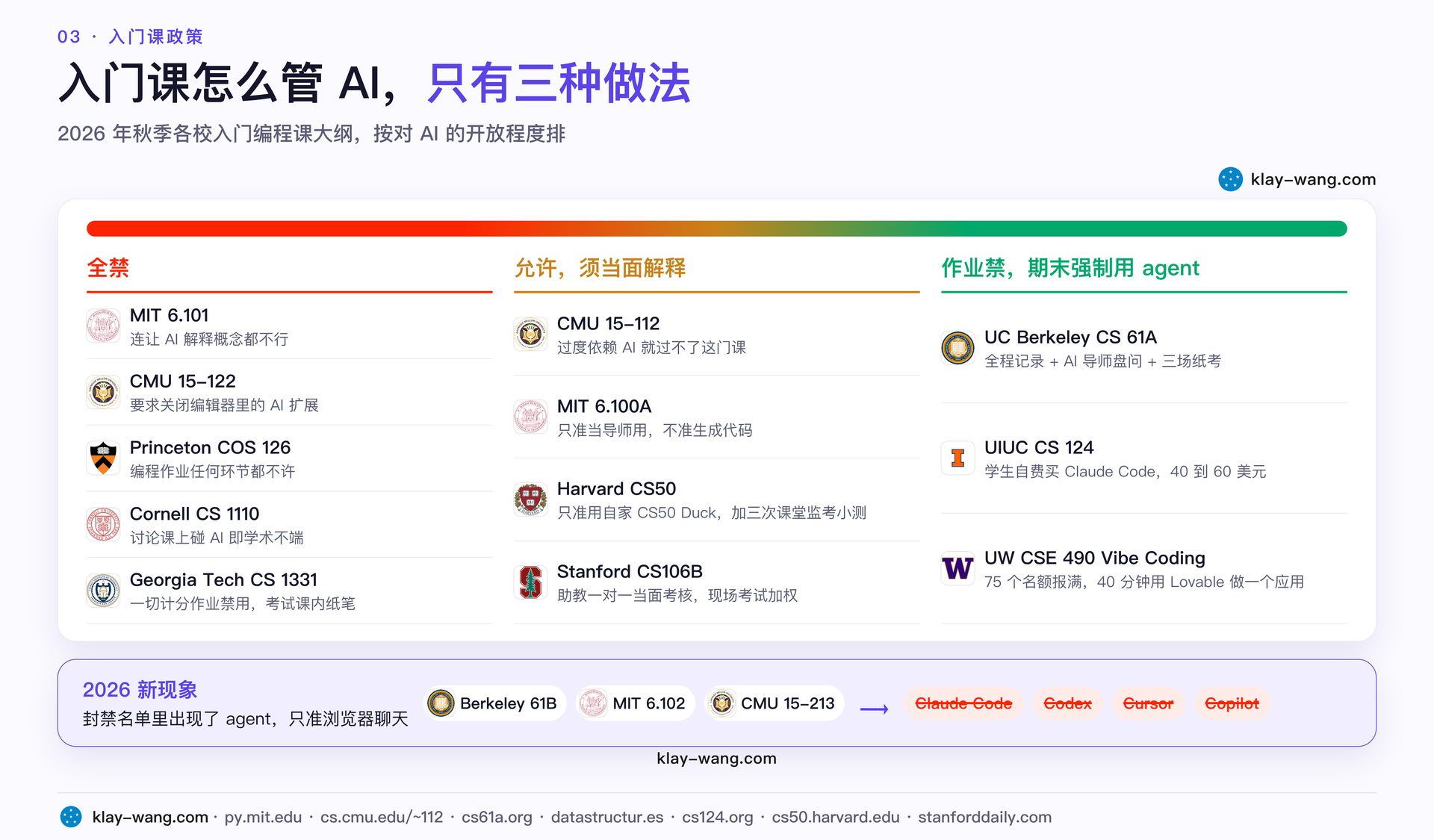Click the struck-through Cursor tag
Viewport: 1434px width, 840px height.
pos(1148,703)
